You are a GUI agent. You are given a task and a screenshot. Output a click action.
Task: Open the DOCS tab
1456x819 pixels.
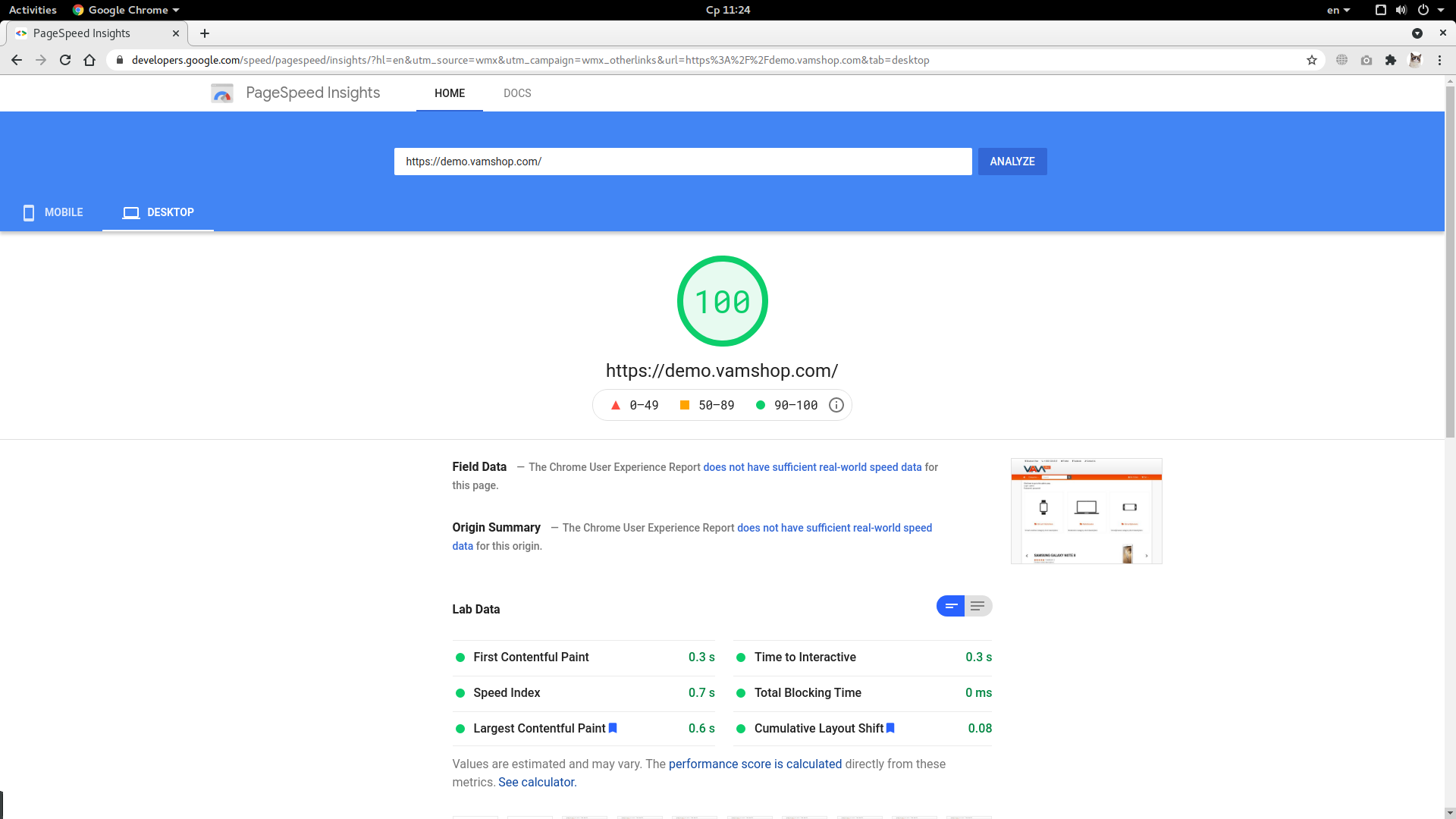[517, 93]
